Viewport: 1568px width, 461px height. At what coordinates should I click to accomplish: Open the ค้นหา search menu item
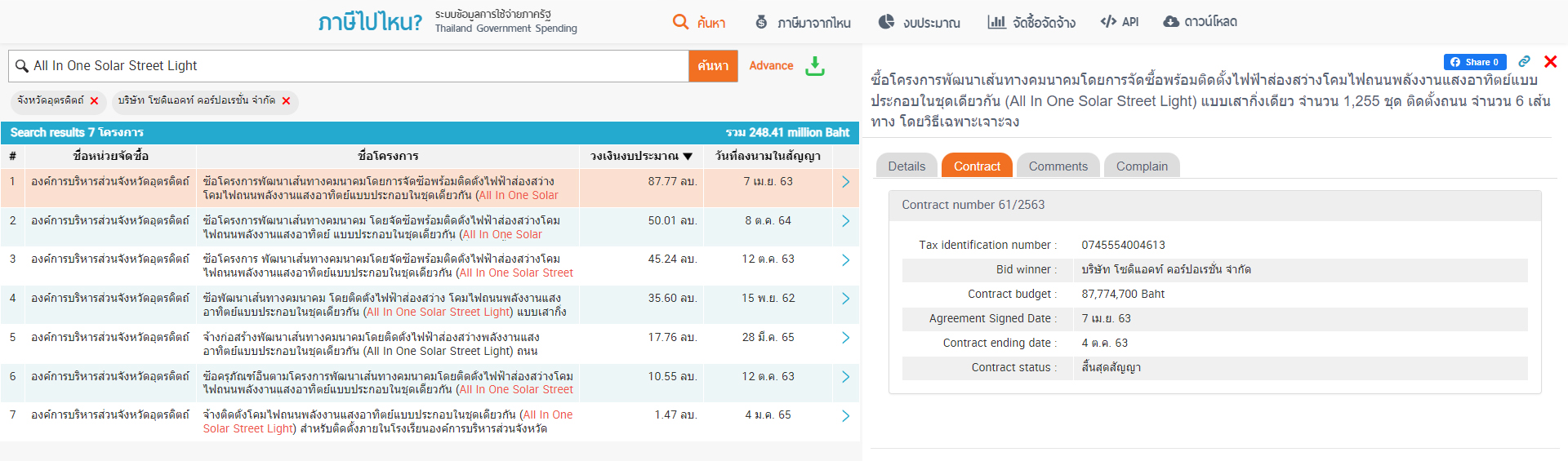pyautogui.click(x=699, y=22)
